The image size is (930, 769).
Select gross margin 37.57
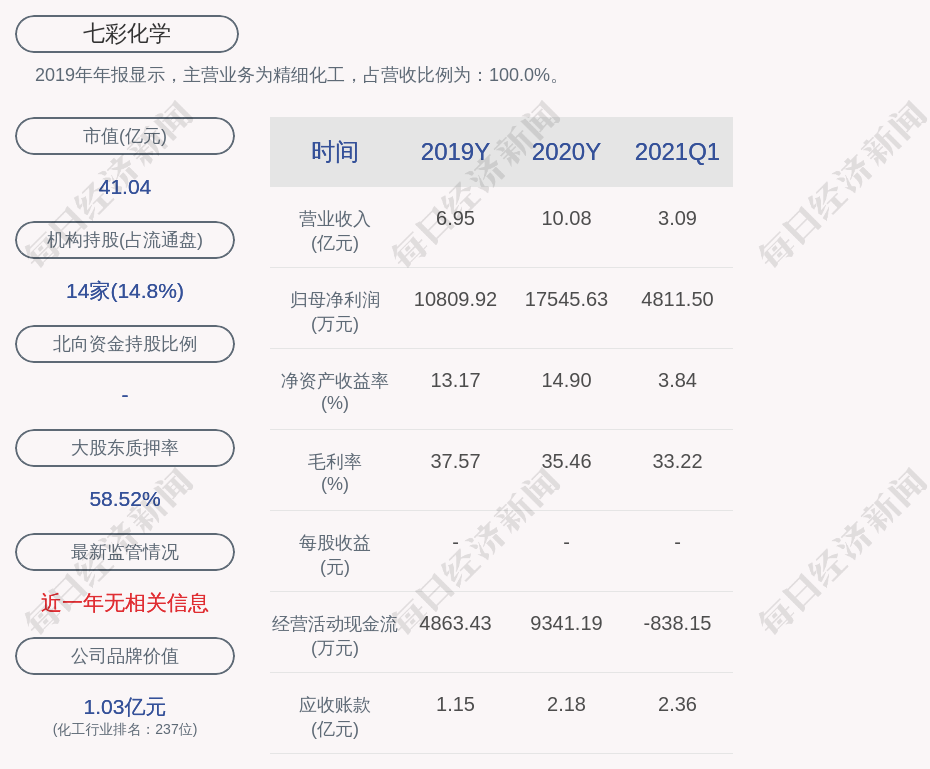[456, 461]
